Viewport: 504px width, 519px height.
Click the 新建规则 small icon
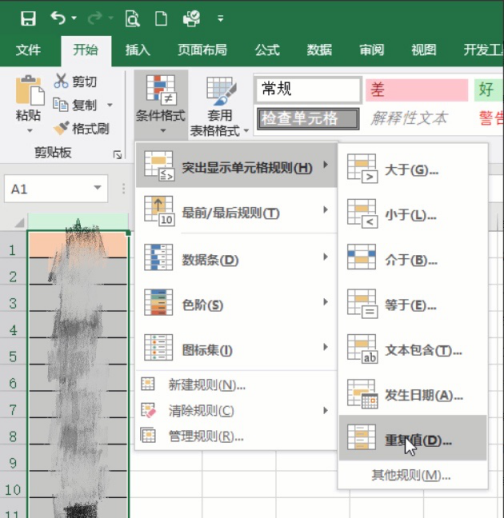pos(148,384)
